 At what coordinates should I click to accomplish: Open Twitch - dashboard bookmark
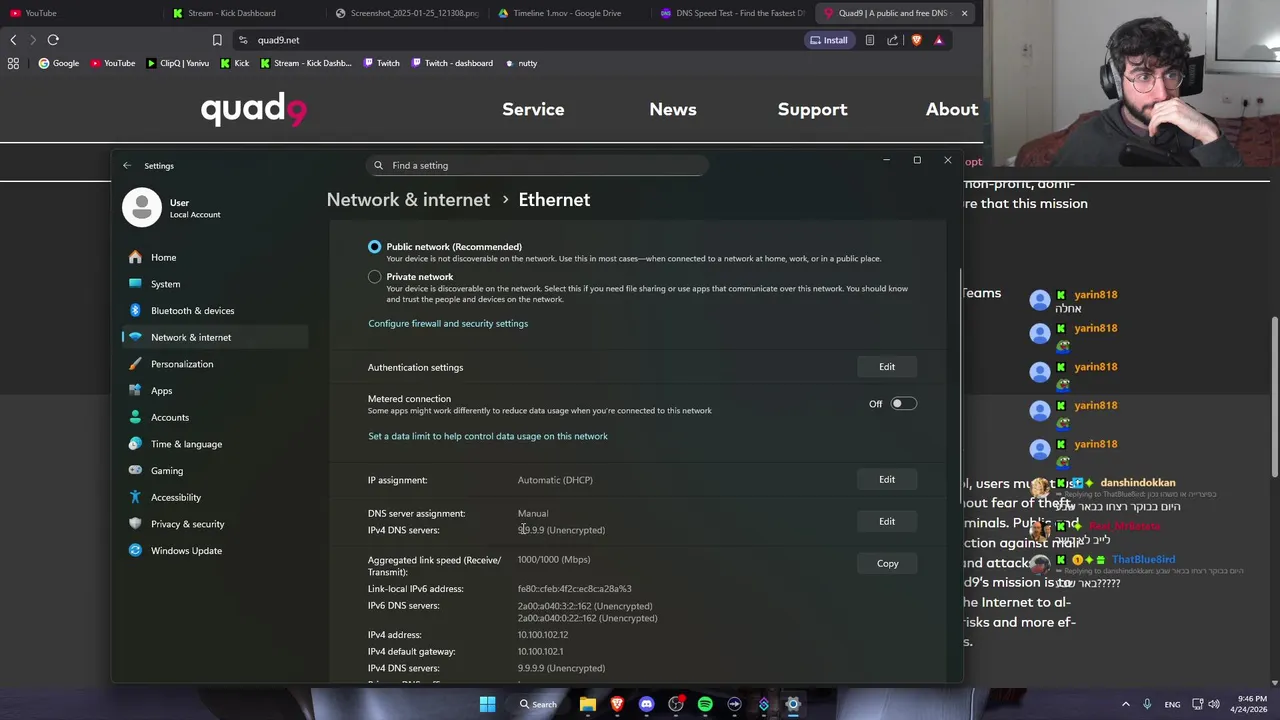coord(452,63)
